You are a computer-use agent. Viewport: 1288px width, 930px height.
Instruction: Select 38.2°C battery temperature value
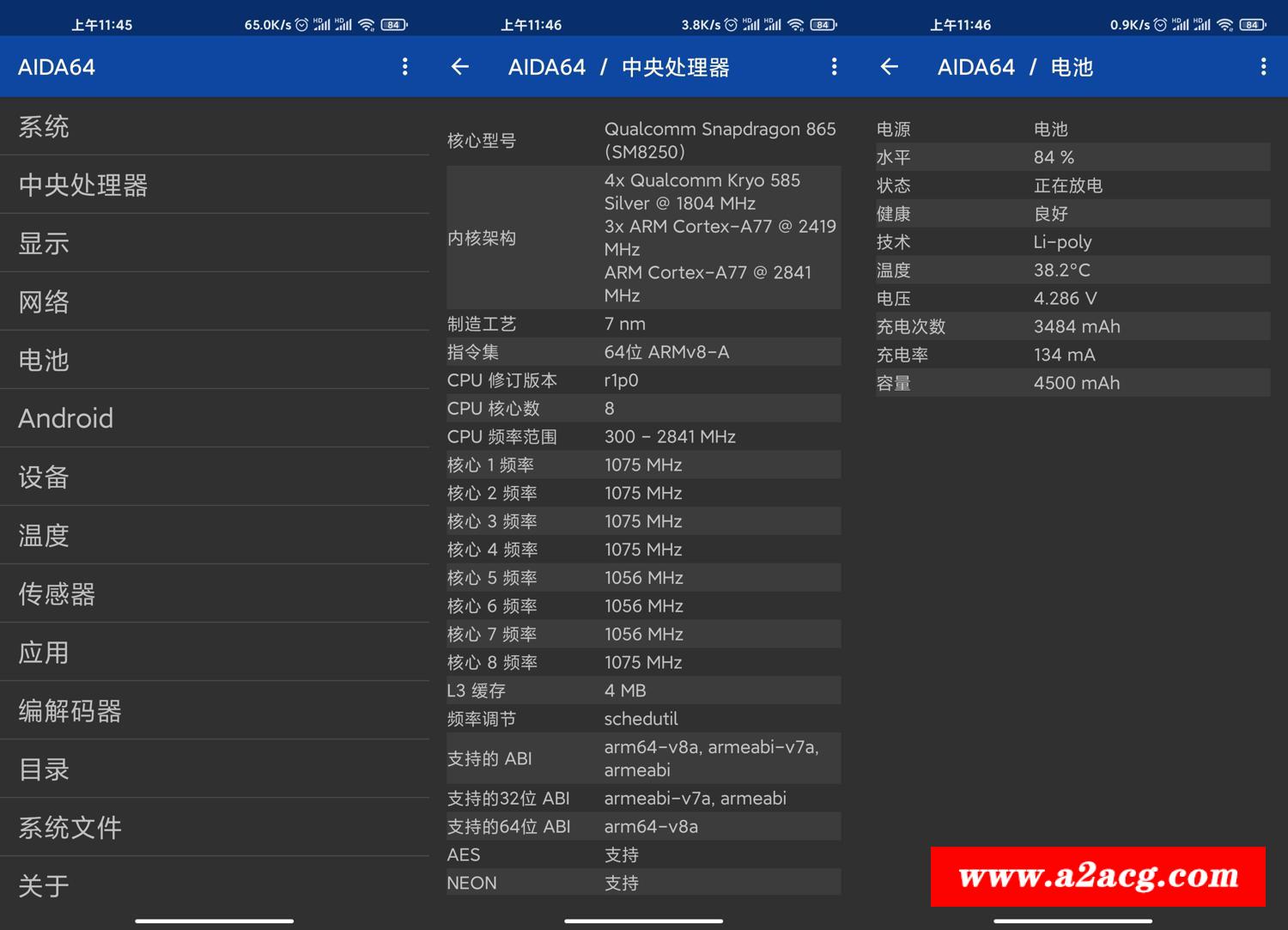(x=1061, y=270)
